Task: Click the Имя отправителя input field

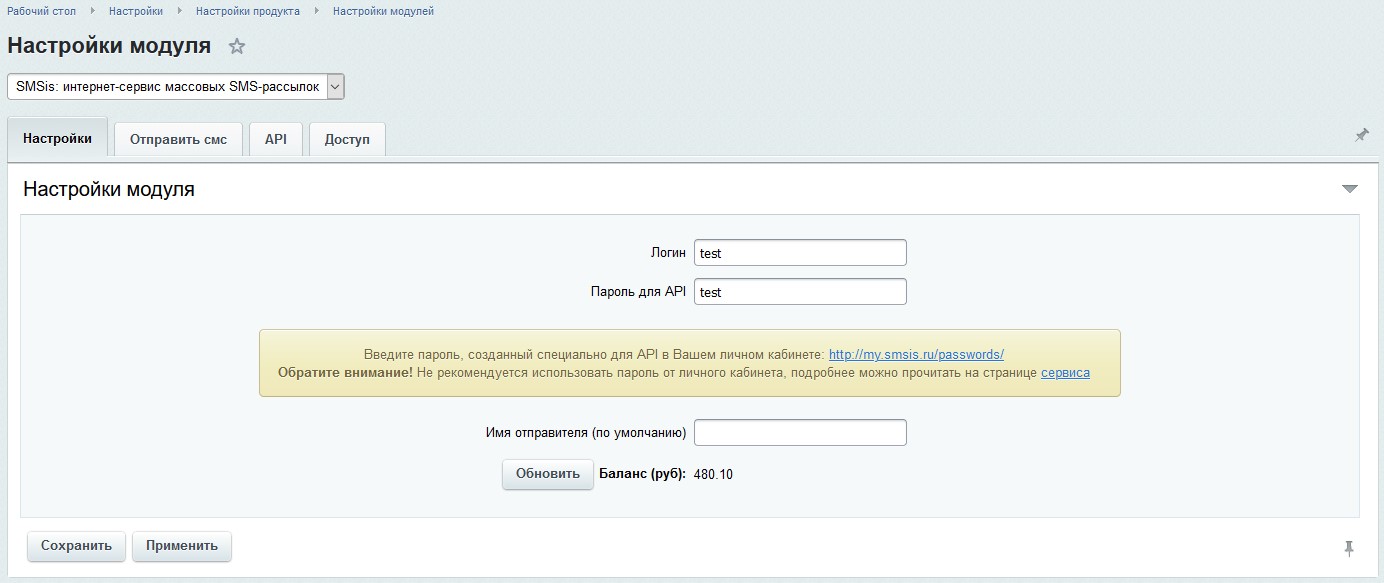Action: point(800,433)
